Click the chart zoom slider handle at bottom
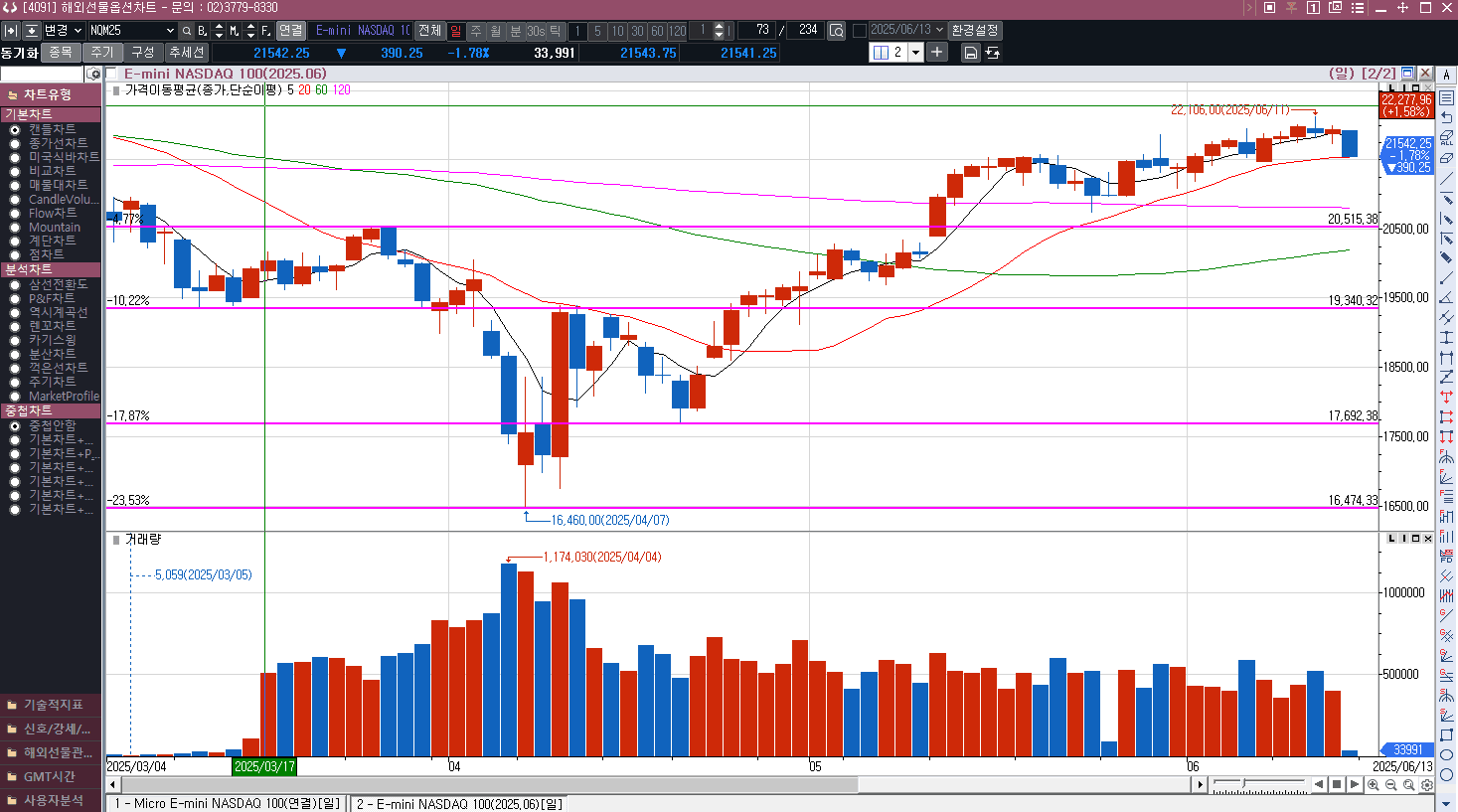1458x812 pixels. (1243, 783)
